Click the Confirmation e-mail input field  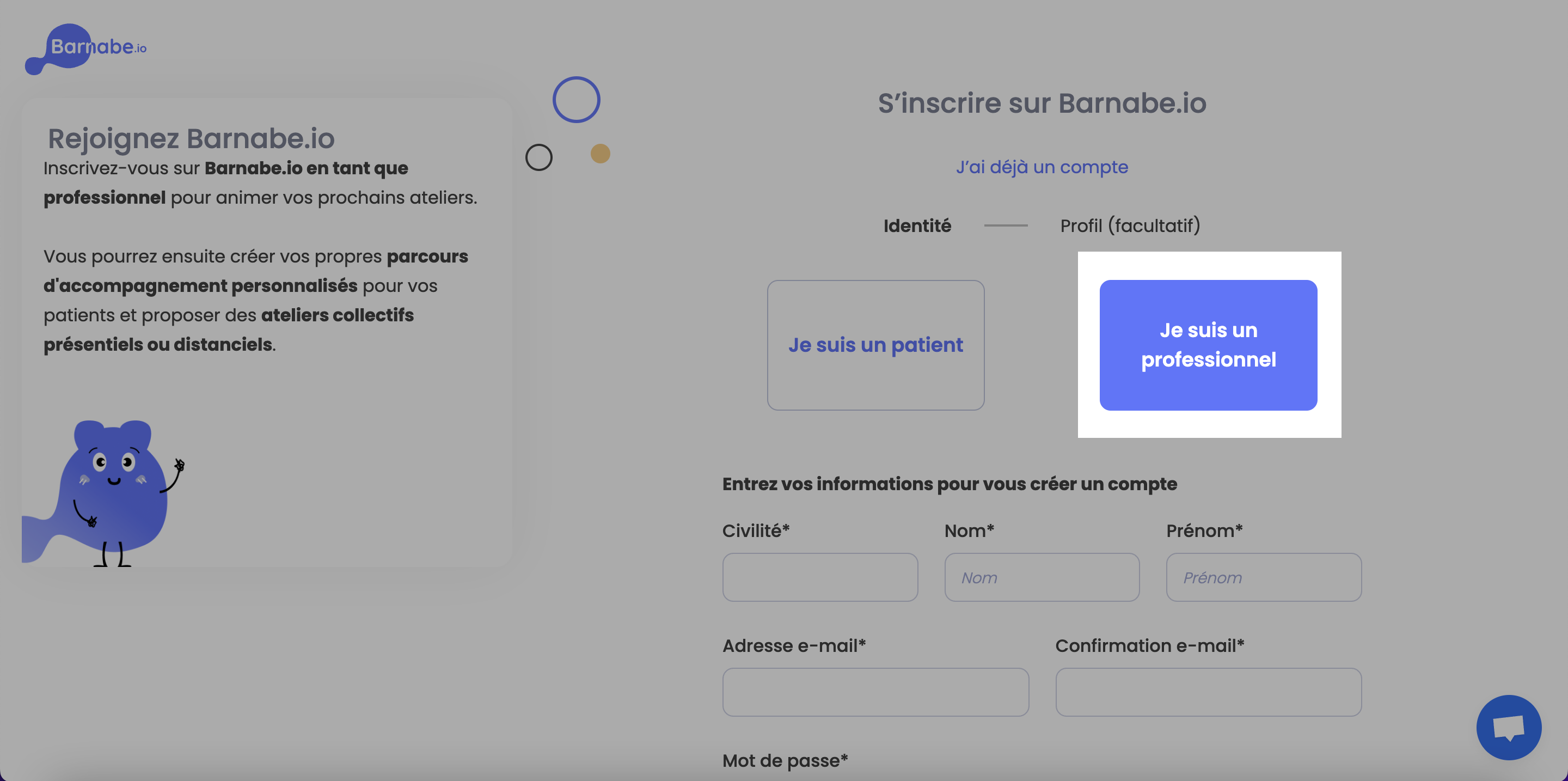tap(1208, 692)
